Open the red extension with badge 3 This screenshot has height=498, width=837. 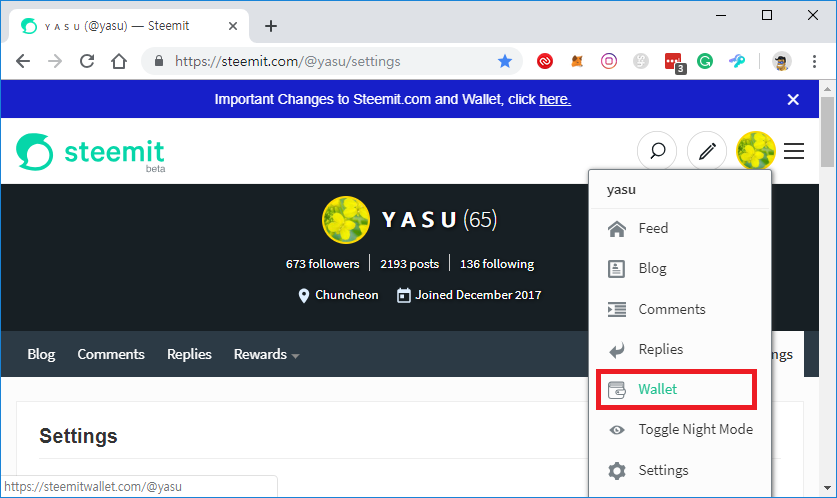674,63
